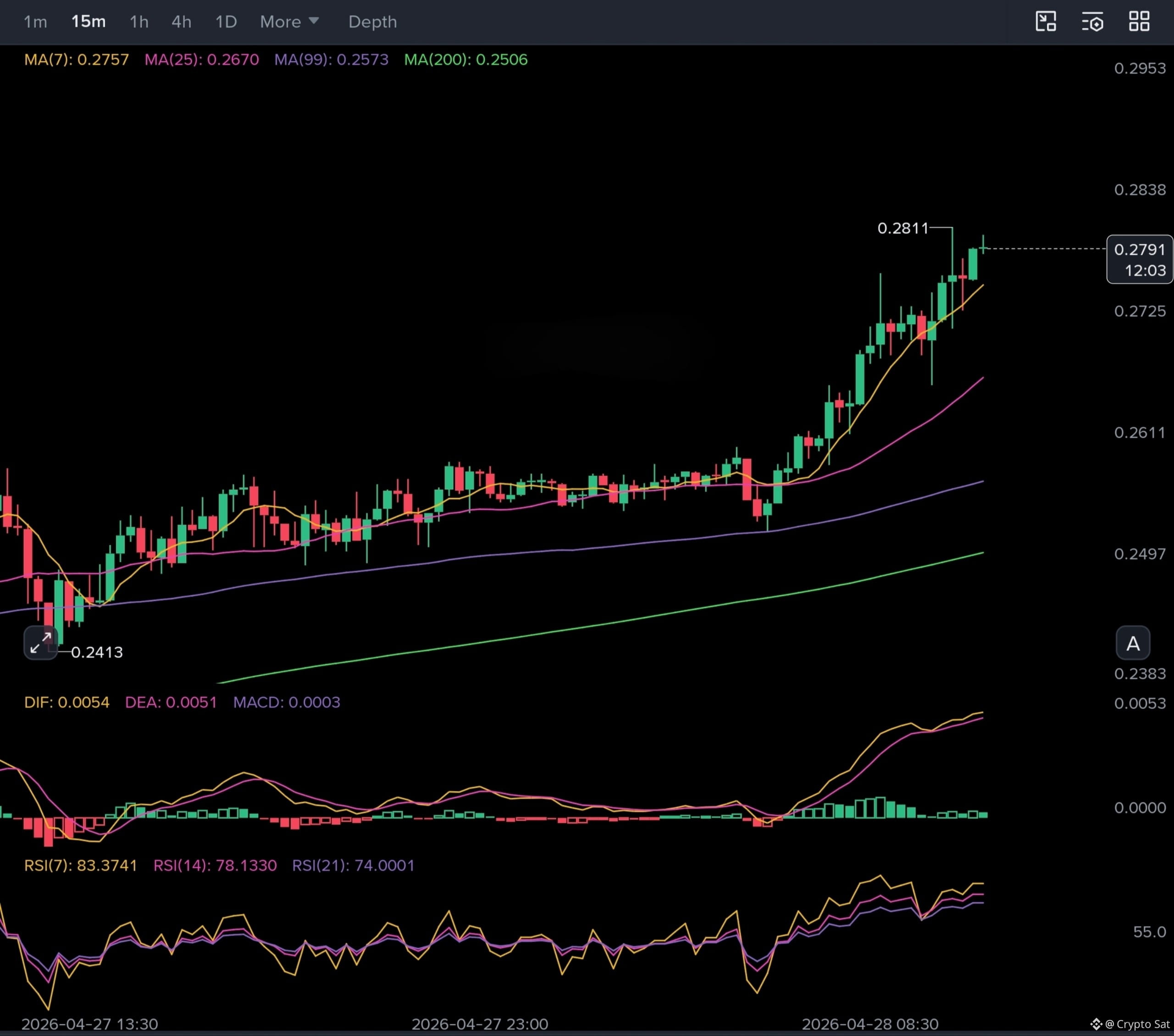Click the 0.2497 price axis label
This screenshot has width=1174, height=1036.
[x=1140, y=554]
